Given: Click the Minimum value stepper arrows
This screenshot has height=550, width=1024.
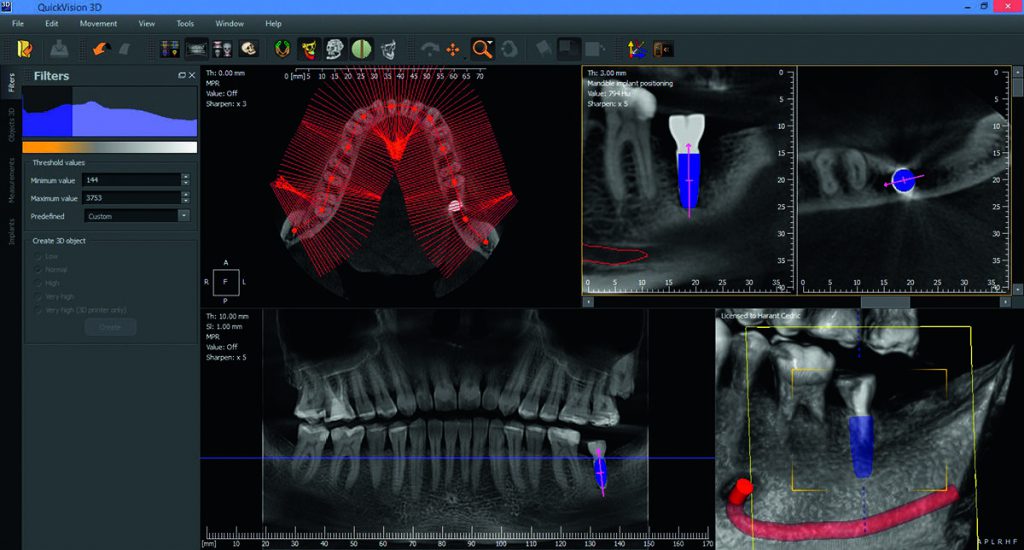Looking at the screenshot, I should pos(185,180).
